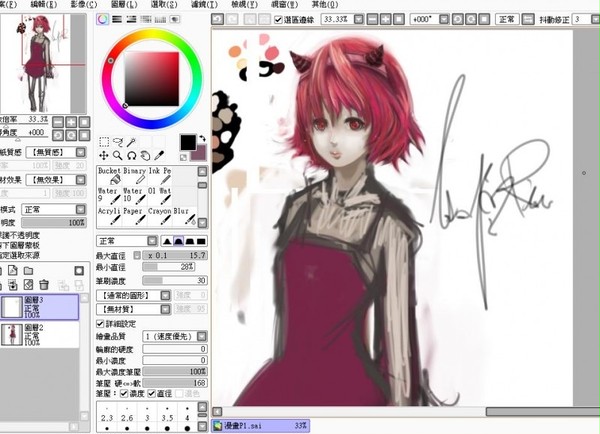This screenshot has height=434, width=600.
Task: Show the color wheel panel icon
Action: (x=103, y=19)
